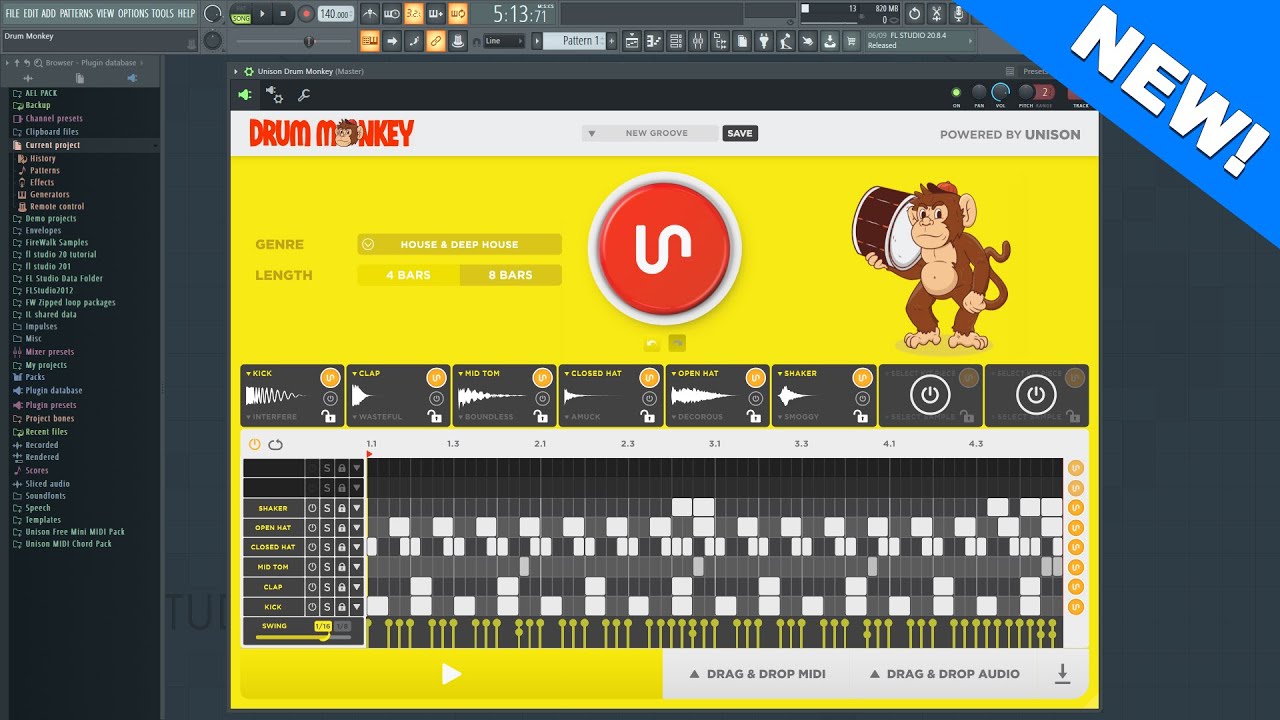Open the House & Deep House genre dropdown
1280x720 pixels.
point(459,244)
